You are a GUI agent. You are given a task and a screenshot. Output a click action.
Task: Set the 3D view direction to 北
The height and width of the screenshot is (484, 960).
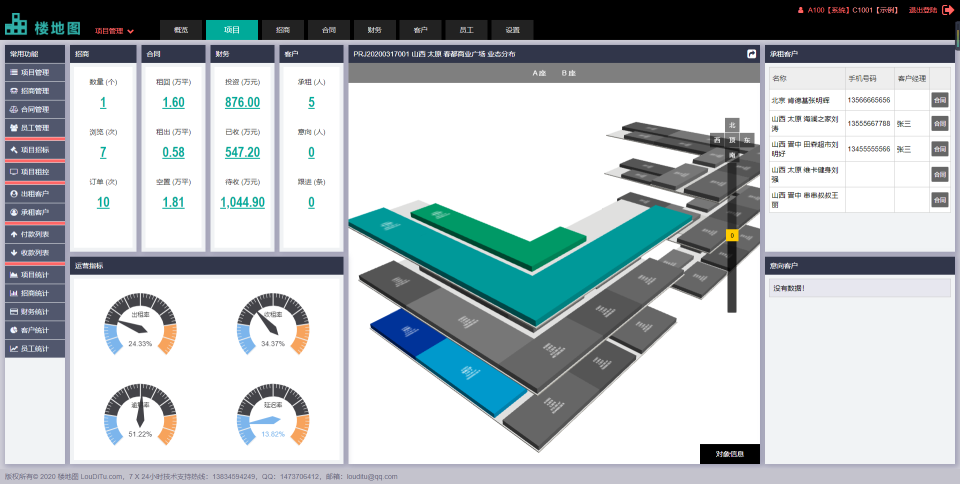tap(732, 125)
